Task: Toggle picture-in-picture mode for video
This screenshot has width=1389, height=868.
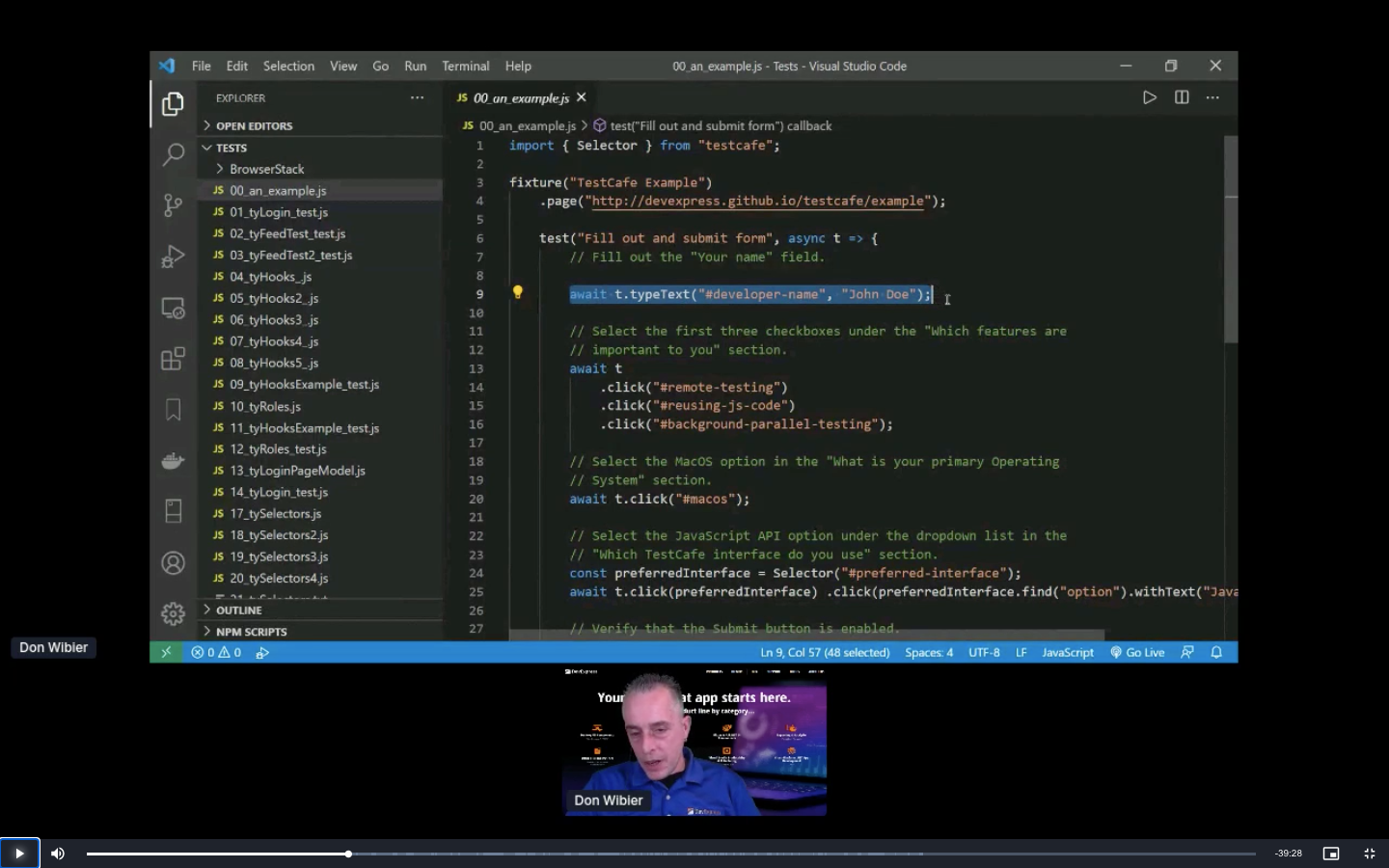Action: tap(1331, 854)
